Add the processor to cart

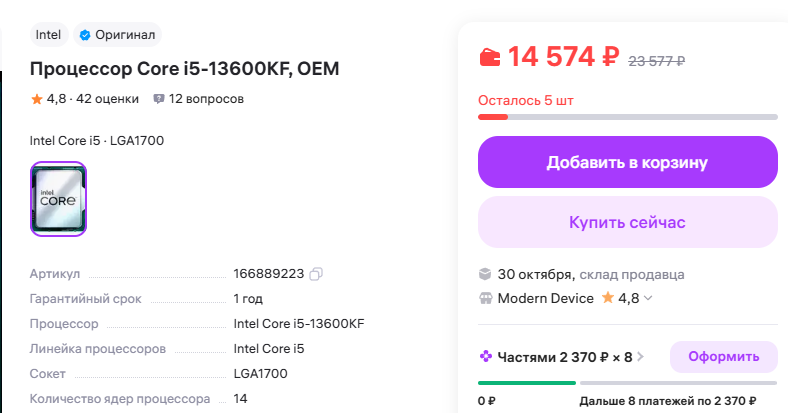[x=627, y=162]
